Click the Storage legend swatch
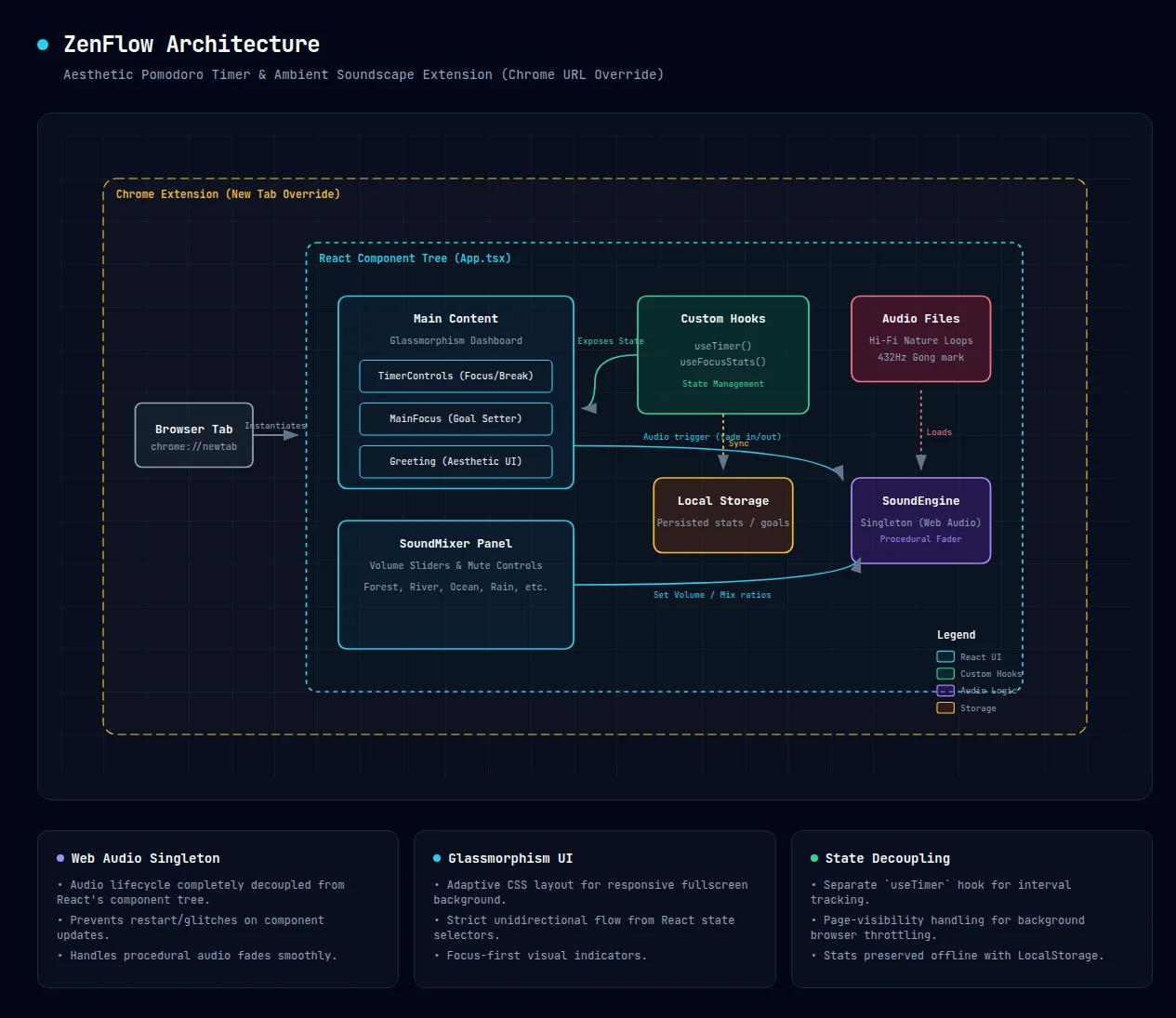The width and height of the screenshot is (1176, 1018). (x=945, y=707)
